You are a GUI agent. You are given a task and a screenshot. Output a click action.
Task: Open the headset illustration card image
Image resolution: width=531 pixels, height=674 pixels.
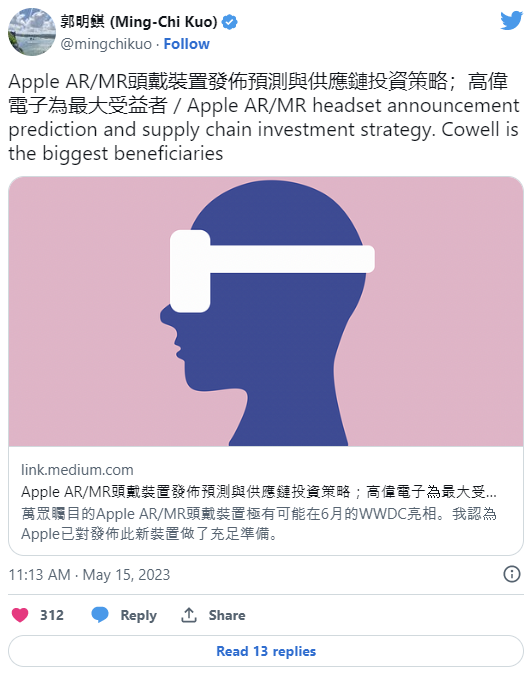tap(266, 311)
